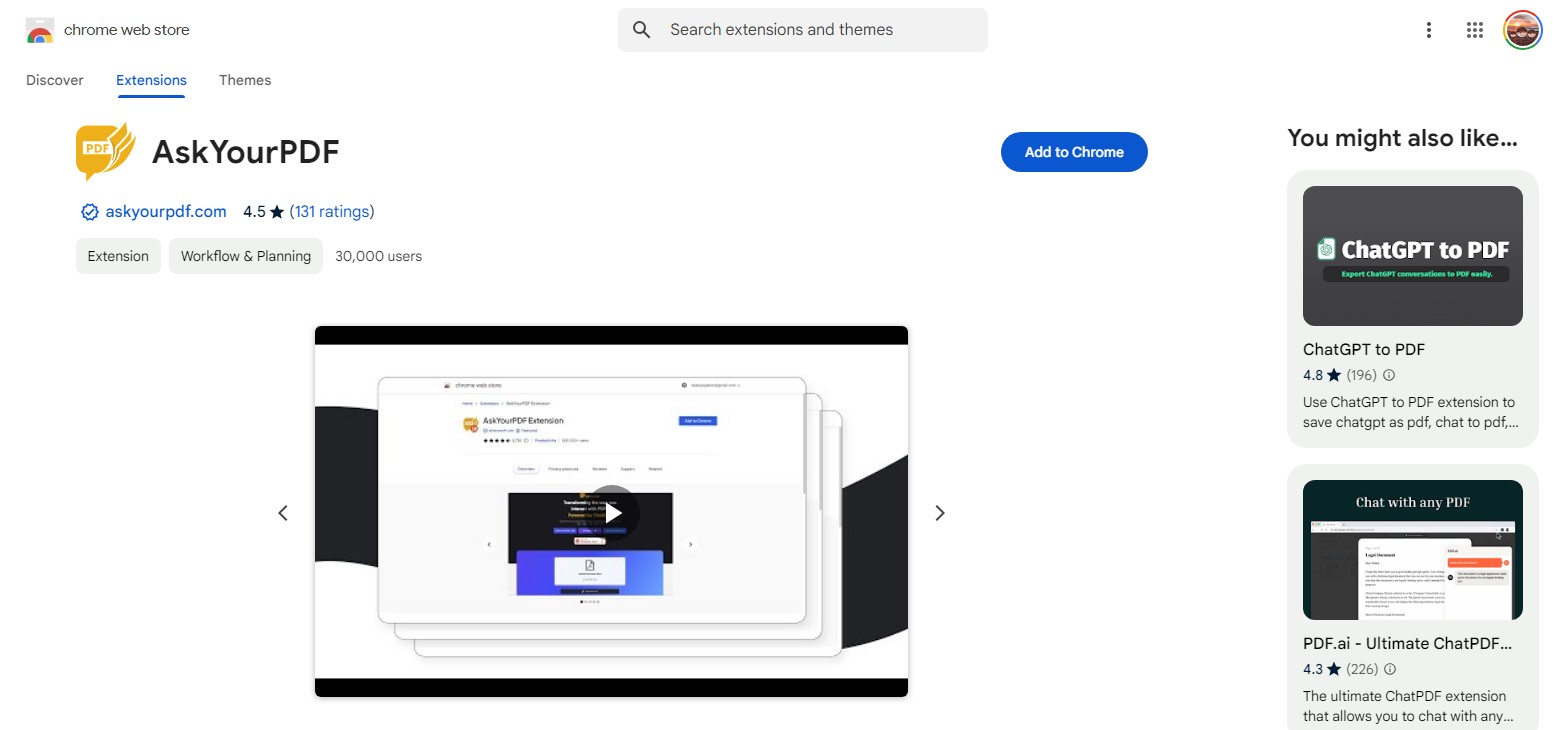
Task: Open the askyourpdf.com publisher link
Action: tap(166, 212)
